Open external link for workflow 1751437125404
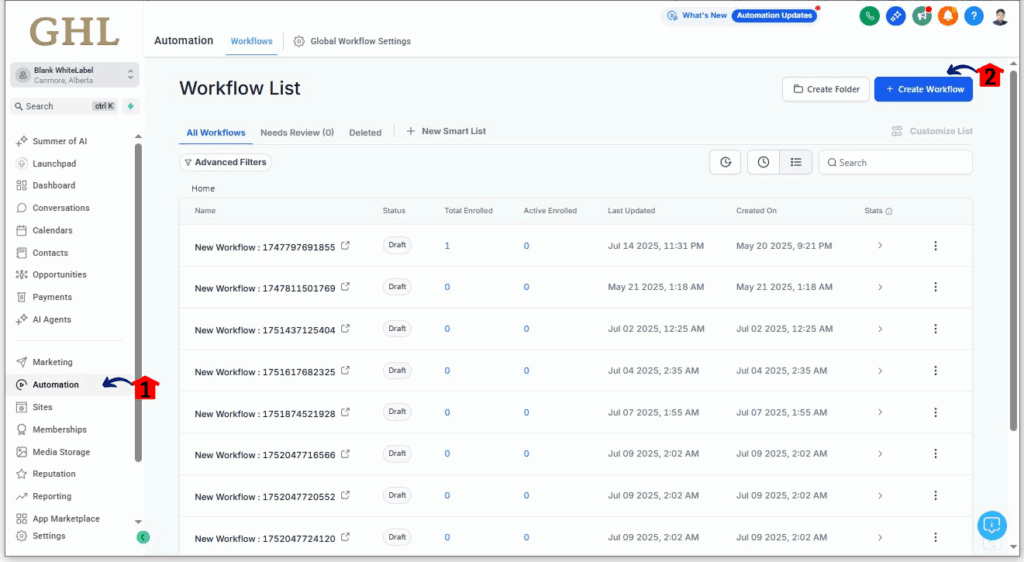 coord(345,328)
